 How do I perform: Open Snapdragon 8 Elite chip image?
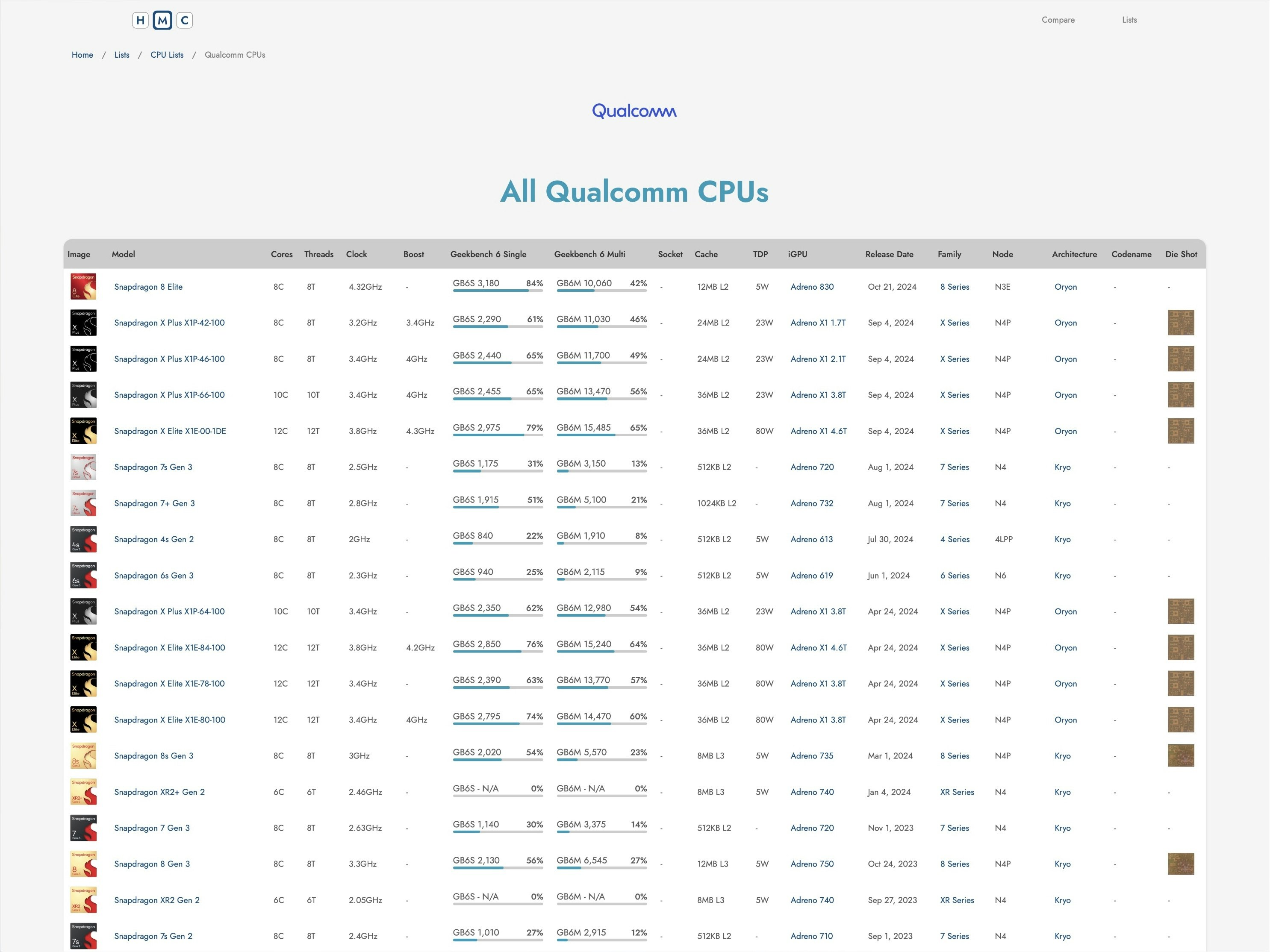[x=83, y=286]
